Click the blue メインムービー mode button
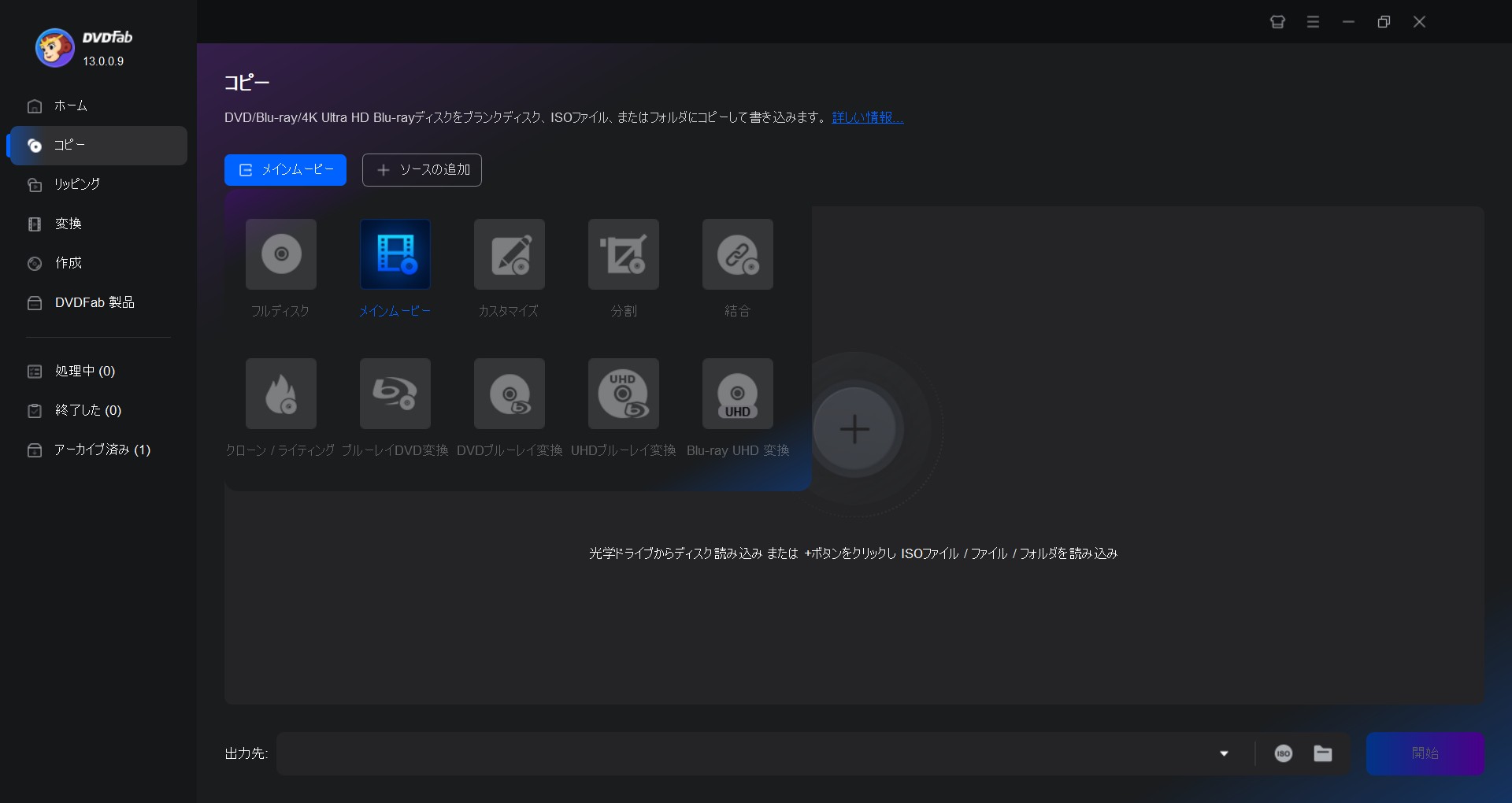 [285, 170]
